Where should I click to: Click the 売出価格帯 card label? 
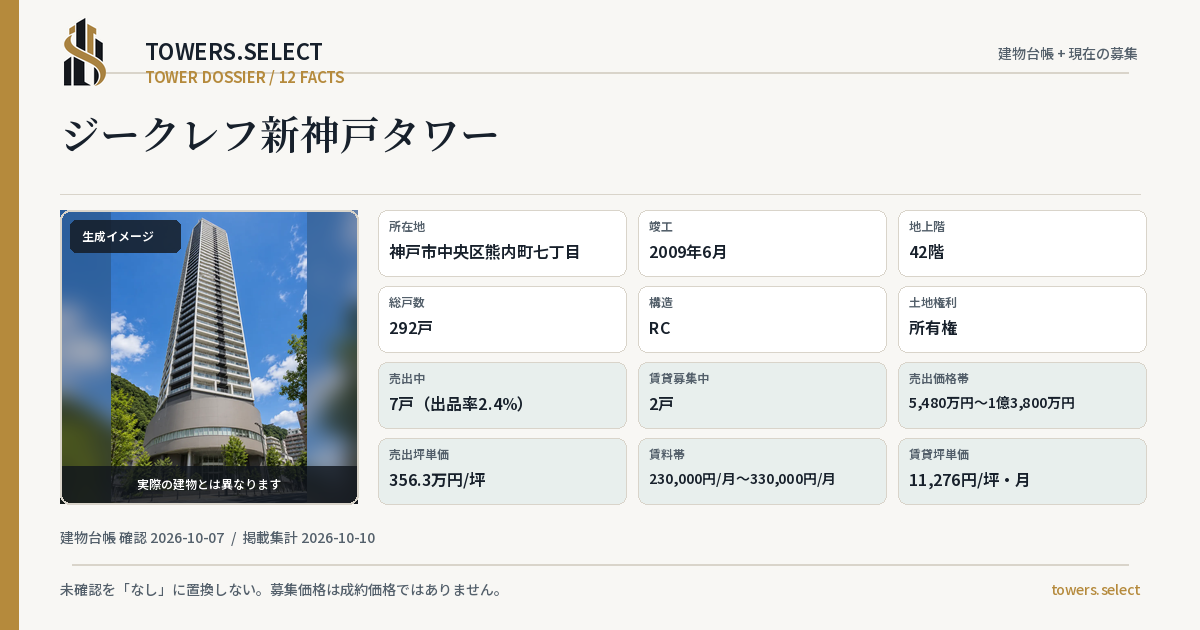(939, 379)
